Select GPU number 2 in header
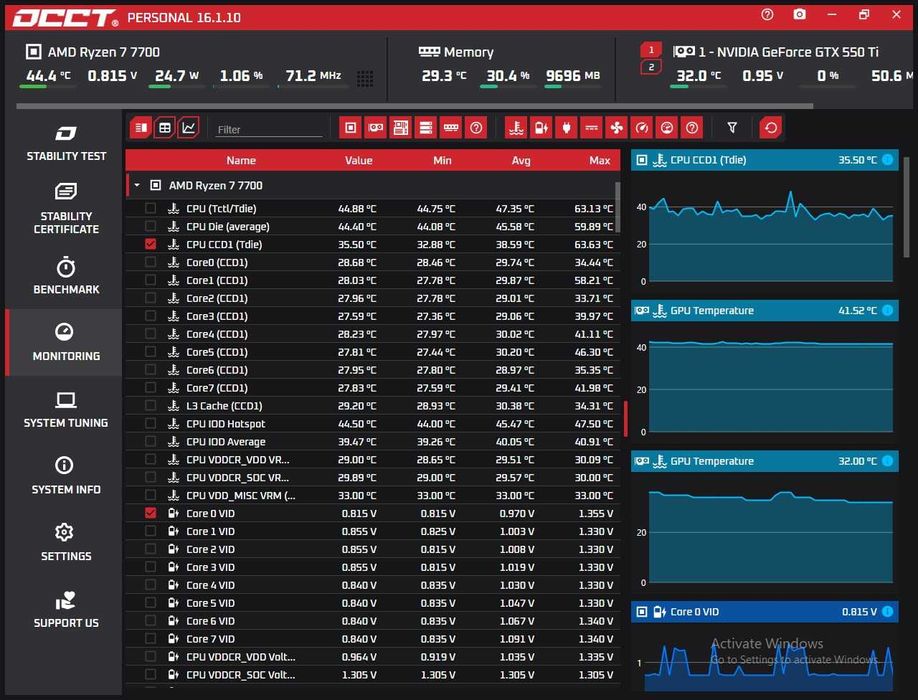The width and height of the screenshot is (918, 700). pos(651,67)
